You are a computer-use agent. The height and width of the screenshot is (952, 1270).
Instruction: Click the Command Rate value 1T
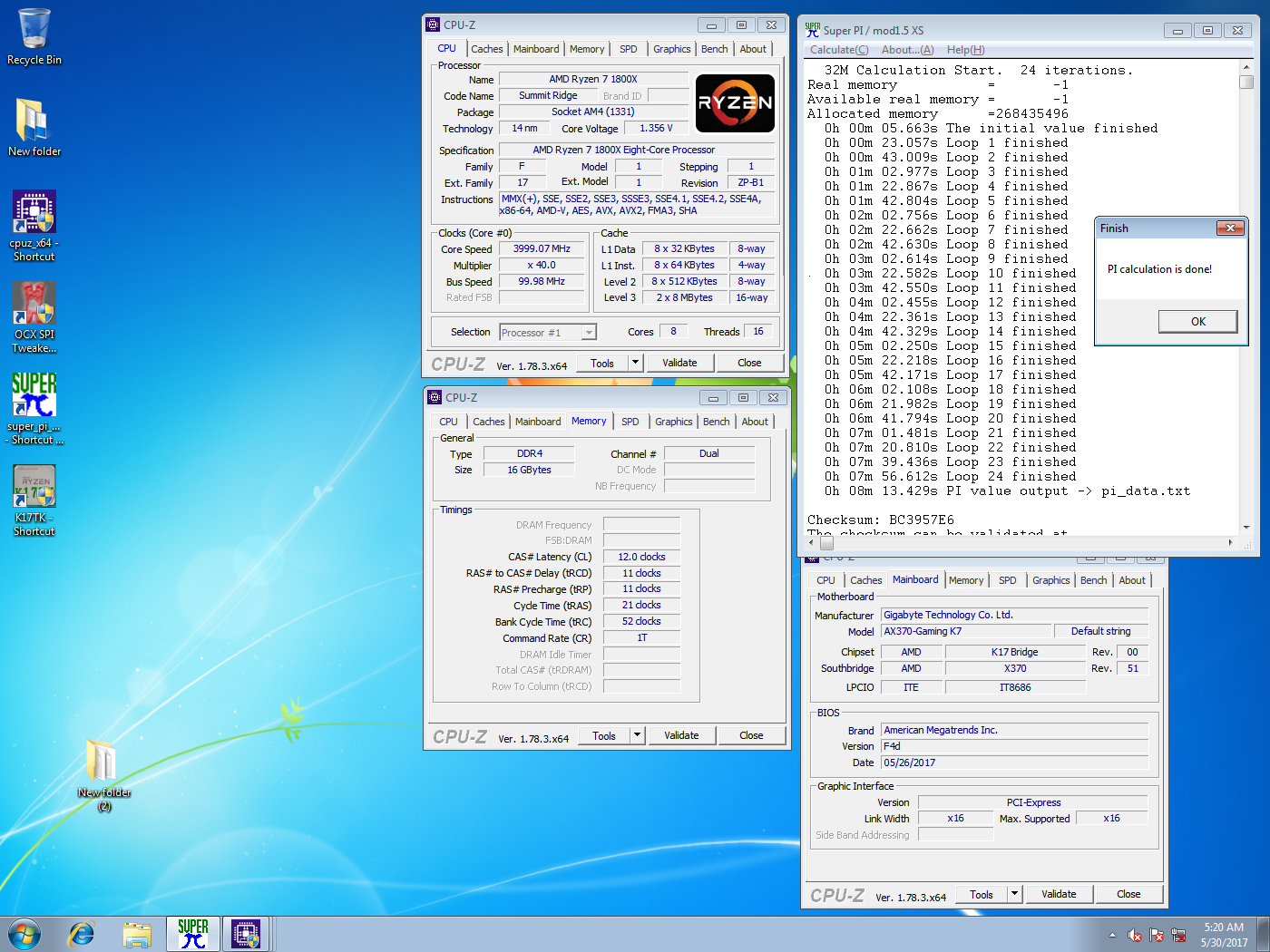click(641, 638)
